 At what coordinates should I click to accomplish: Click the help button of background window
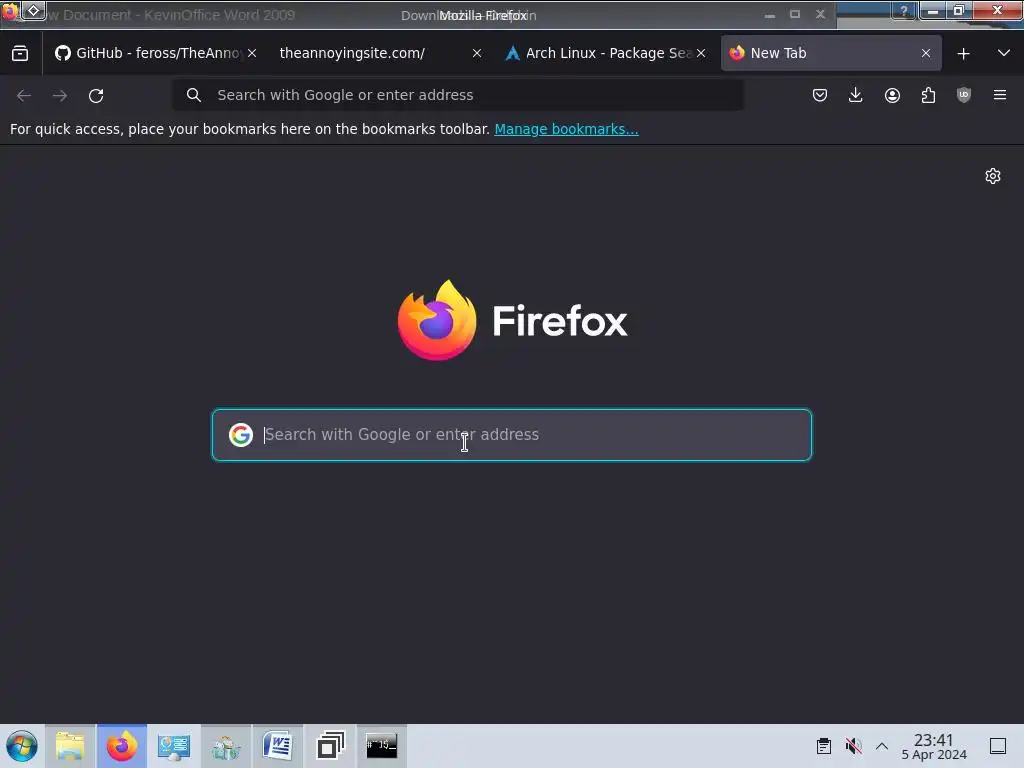pyautogui.click(x=904, y=10)
